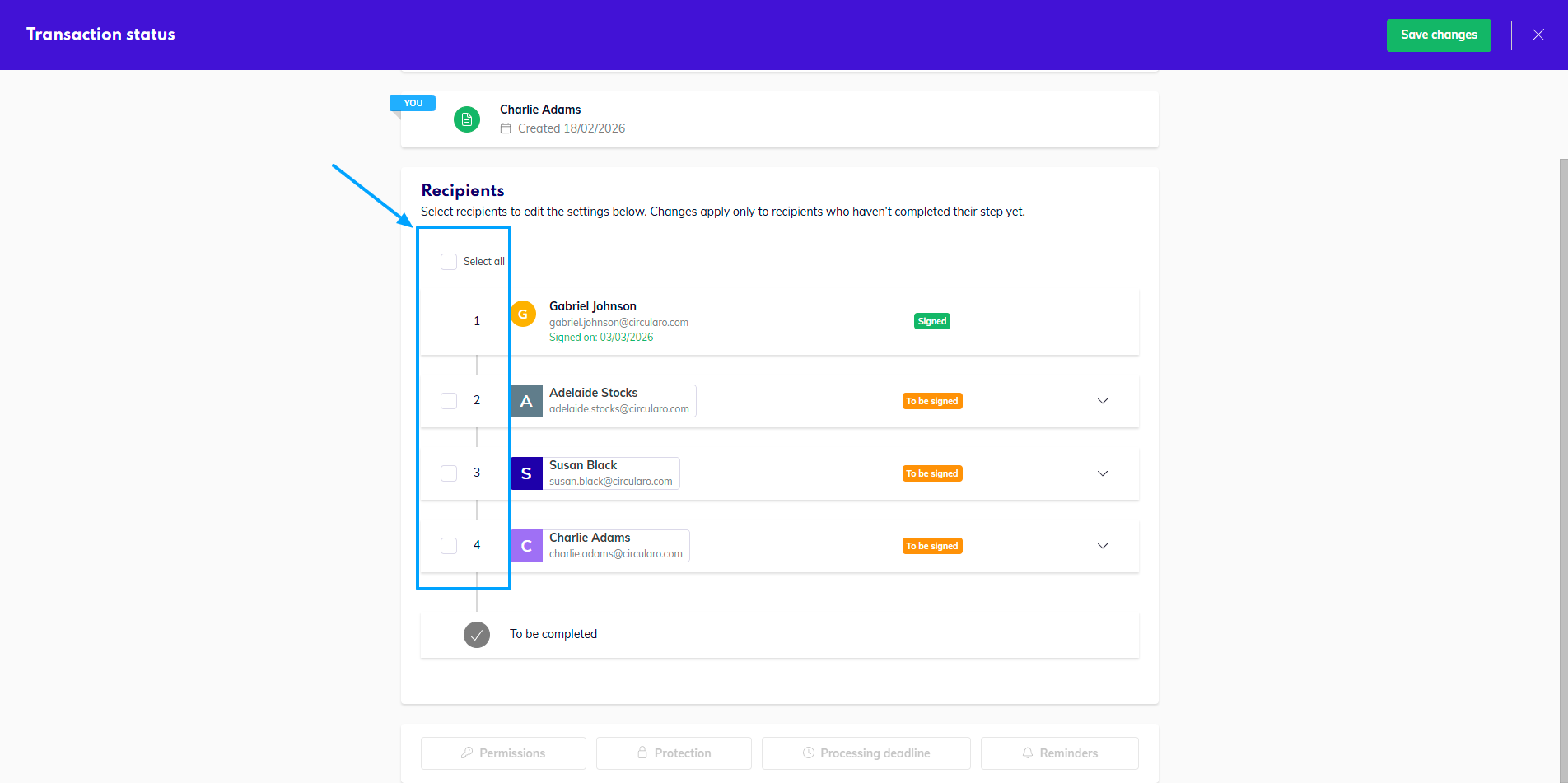Viewport: 1568px width, 783px height.
Task: Click the green document icon beside Charlie Adams
Action: click(467, 119)
